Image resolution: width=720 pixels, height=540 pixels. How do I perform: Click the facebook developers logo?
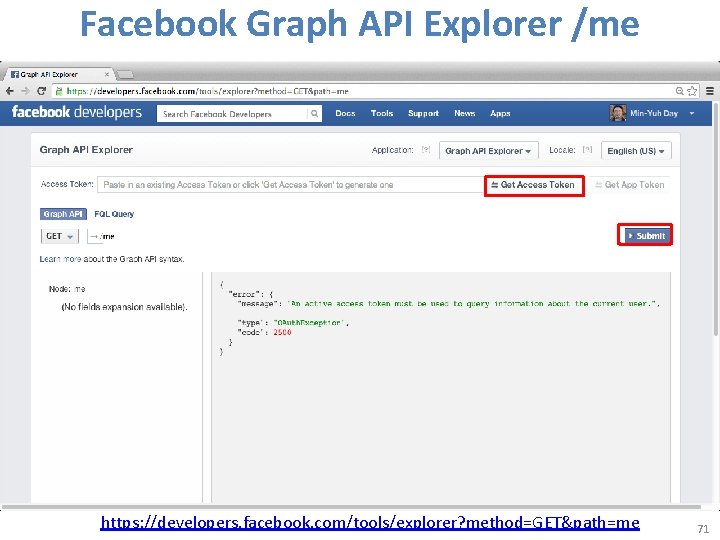click(x=77, y=112)
